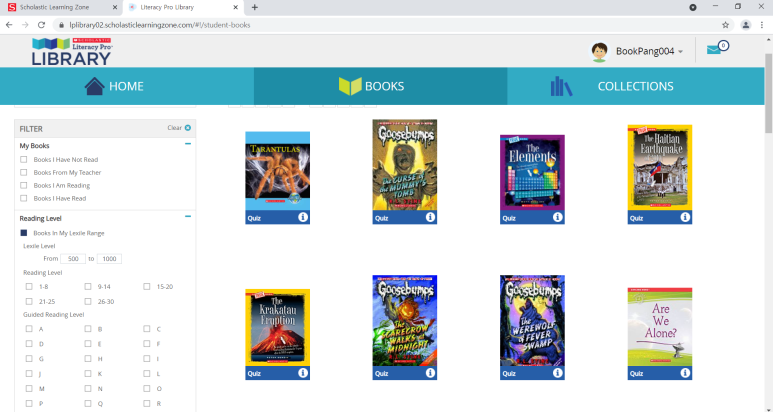Click Quiz under The Elements
The height and width of the screenshot is (412, 773).
coord(509,218)
